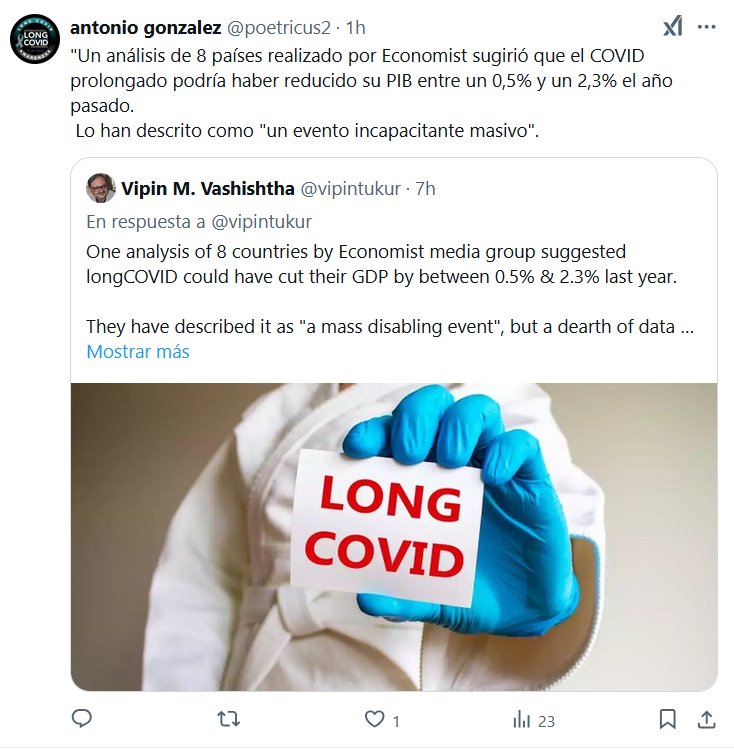This screenshot has width=734, height=750.
Task: View tweet analytics bar chart icon
Action: (x=522, y=719)
